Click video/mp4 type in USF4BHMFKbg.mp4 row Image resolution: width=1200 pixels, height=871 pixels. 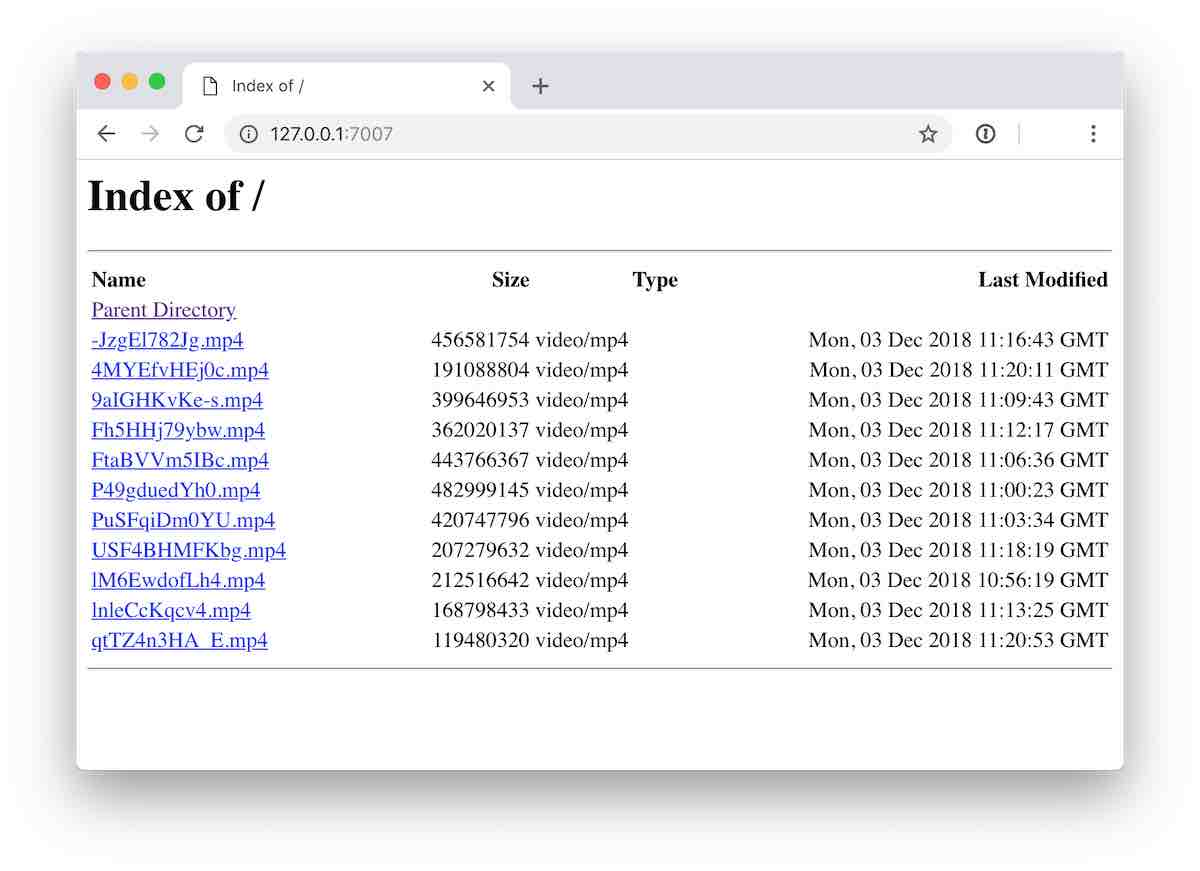click(x=582, y=550)
